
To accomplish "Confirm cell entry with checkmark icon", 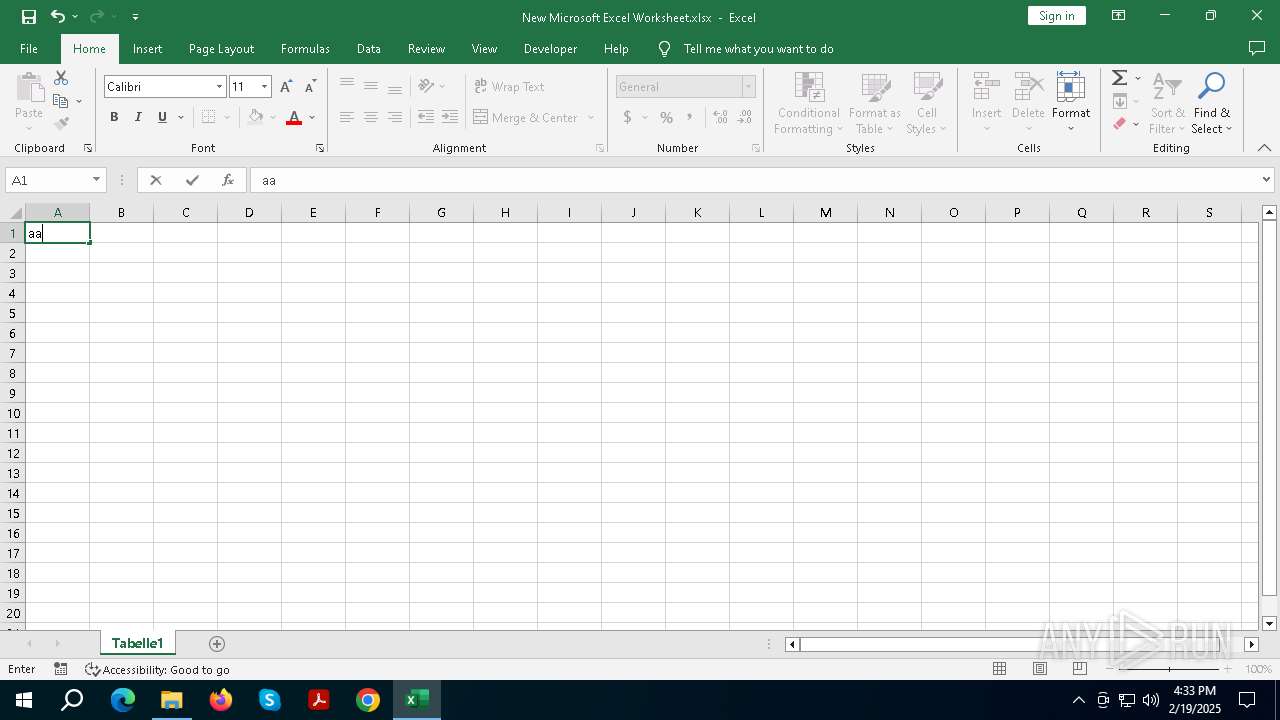I will coord(192,180).
